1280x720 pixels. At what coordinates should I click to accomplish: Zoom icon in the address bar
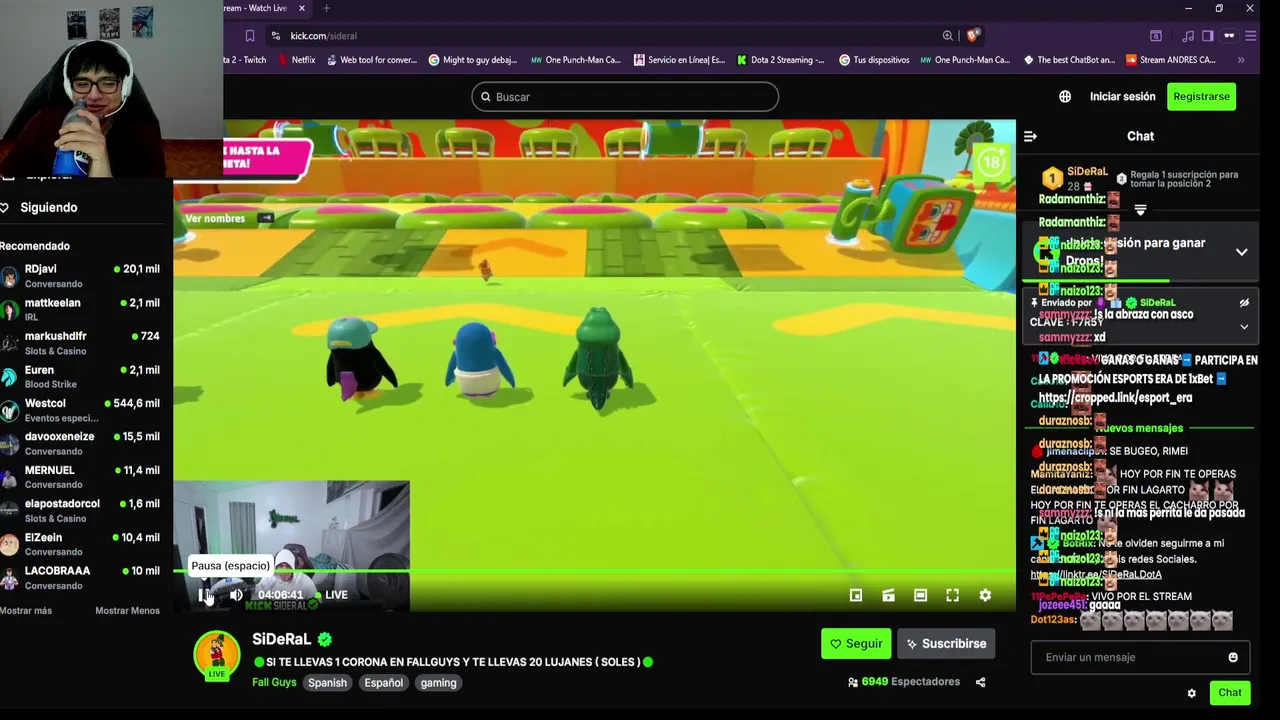coord(947,35)
